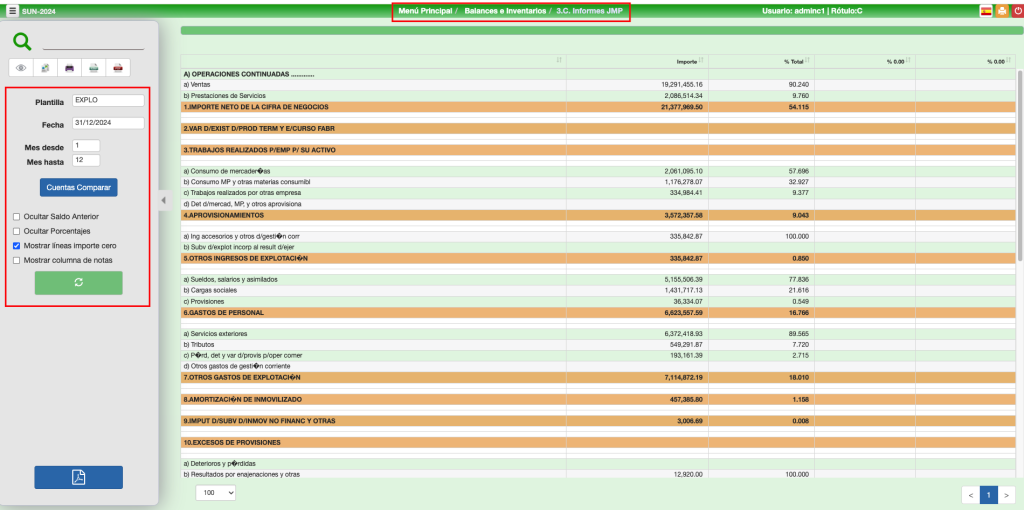This screenshot has height=510, width=1024.
Task: Go to next page arrow in pagination
Action: pyautogui.click(x=1006, y=494)
